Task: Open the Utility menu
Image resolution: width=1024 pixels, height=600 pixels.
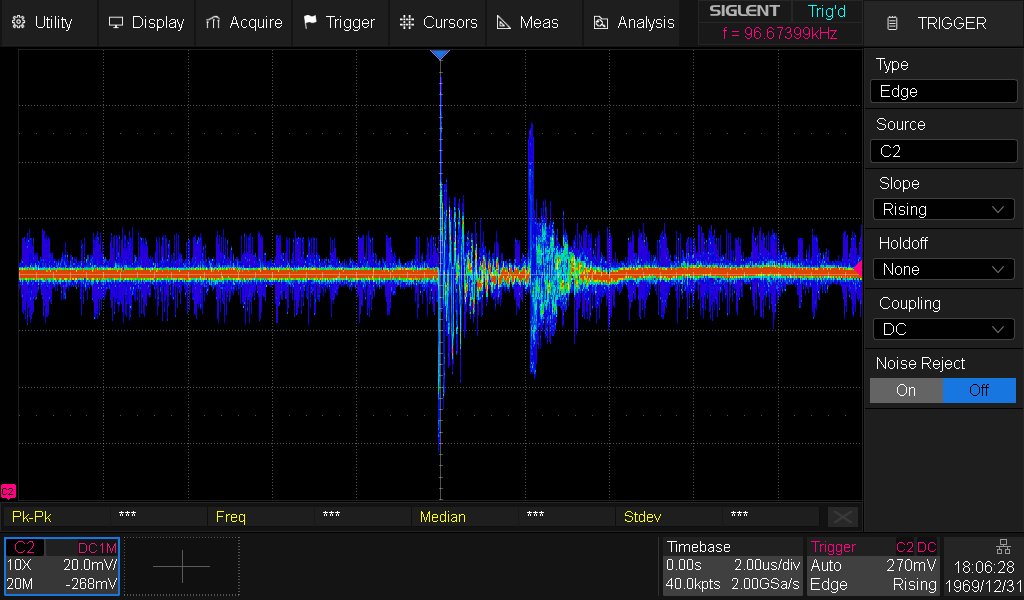Action: coord(44,22)
